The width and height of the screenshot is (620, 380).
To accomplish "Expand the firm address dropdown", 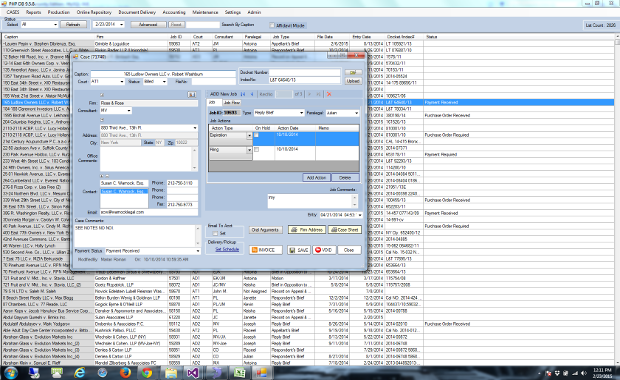I will click(195, 128).
